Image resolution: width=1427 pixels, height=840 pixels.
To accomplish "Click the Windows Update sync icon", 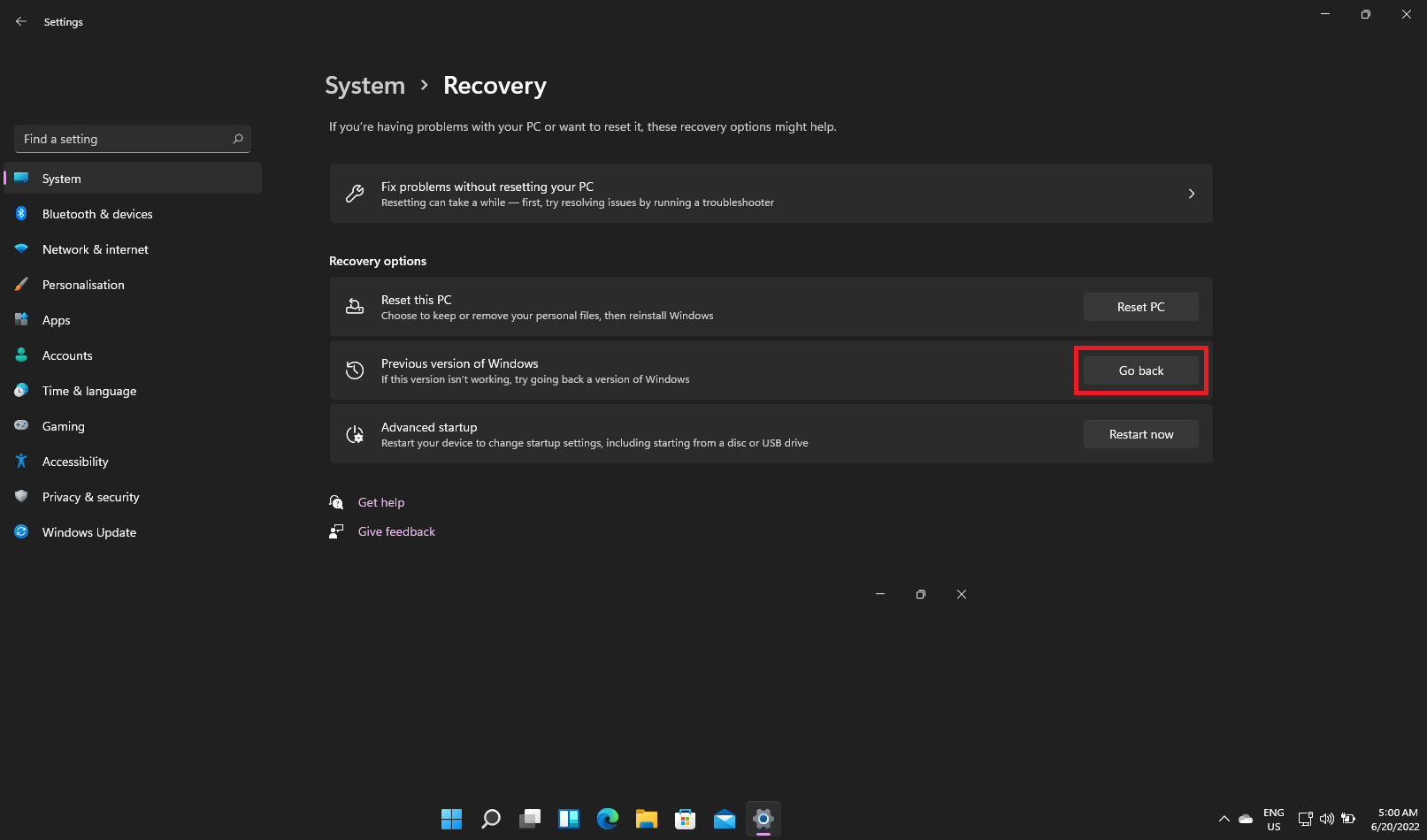I will point(21,531).
